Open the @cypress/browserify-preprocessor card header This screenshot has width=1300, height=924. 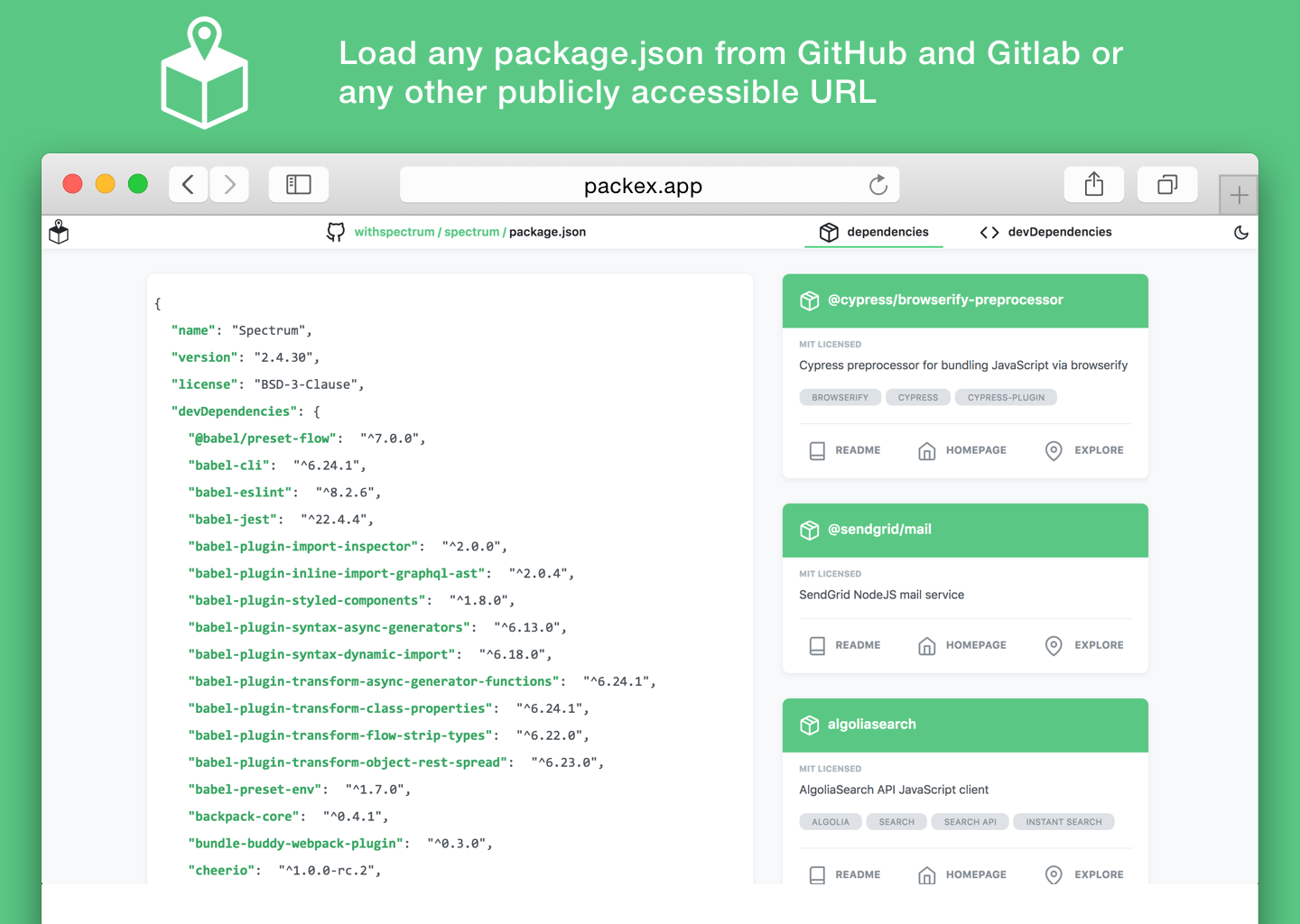coord(965,300)
